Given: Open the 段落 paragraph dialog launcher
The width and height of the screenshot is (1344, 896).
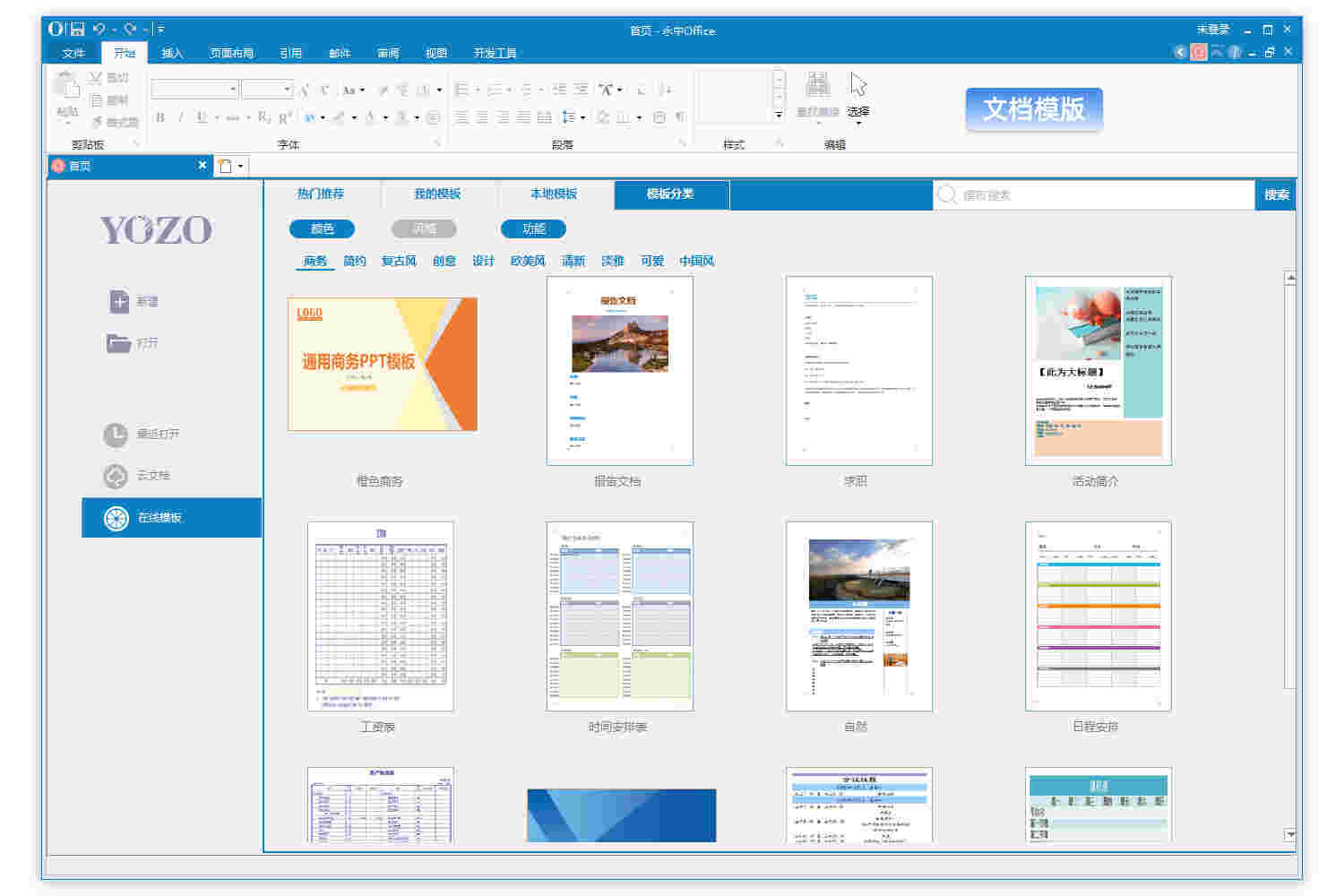Looking at the screenshot, I should tap(682, 143).
